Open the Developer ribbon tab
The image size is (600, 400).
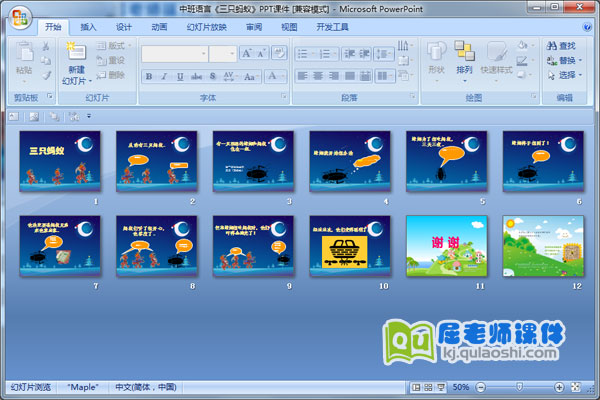332,27
